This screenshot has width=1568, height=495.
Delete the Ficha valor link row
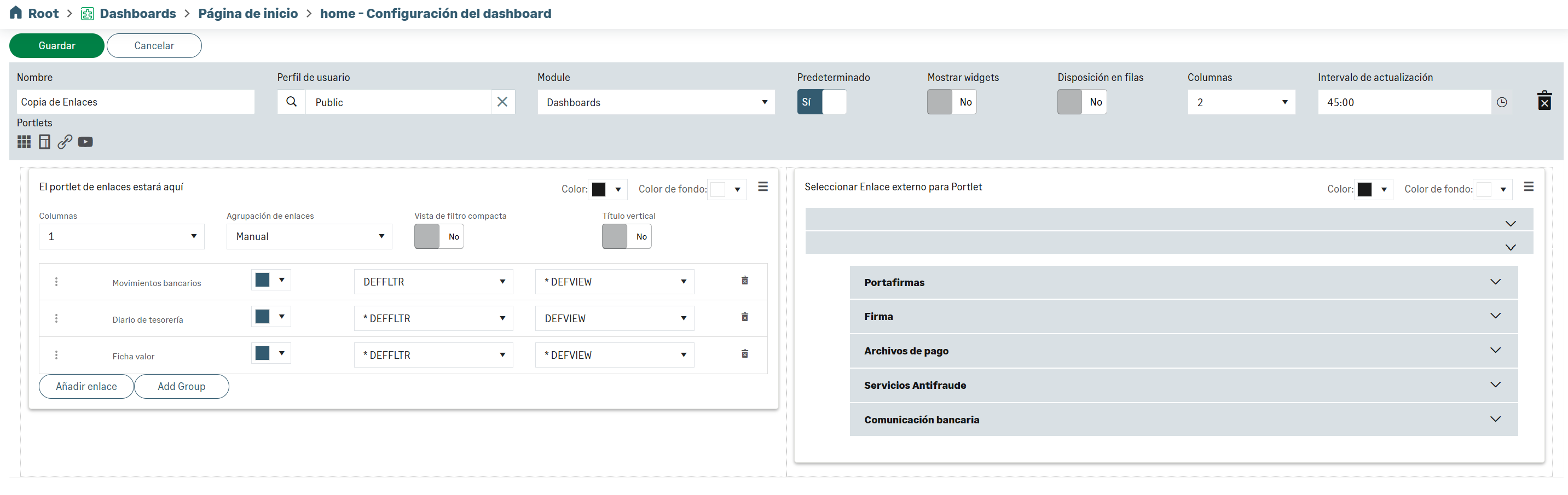744,353
